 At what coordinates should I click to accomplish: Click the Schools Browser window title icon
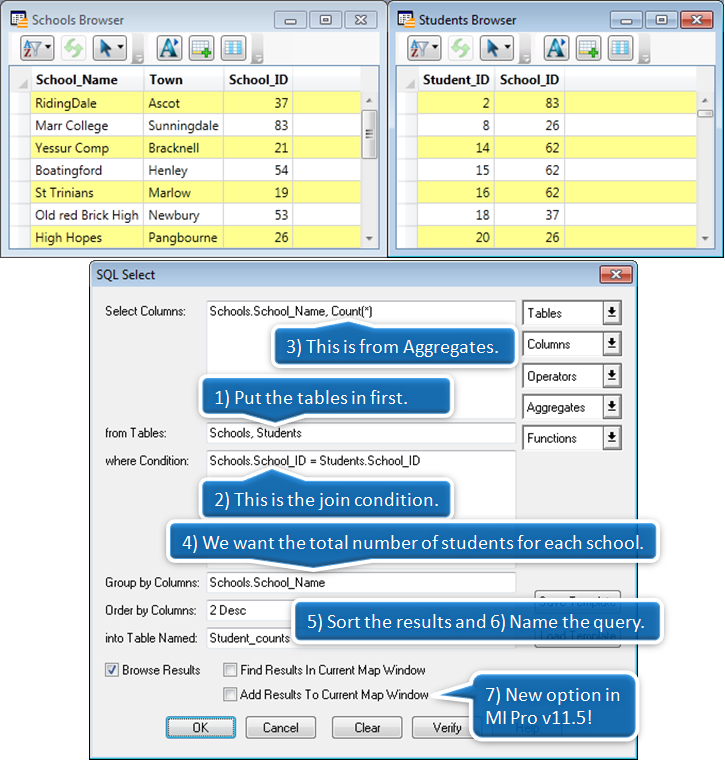pos(19,19)
